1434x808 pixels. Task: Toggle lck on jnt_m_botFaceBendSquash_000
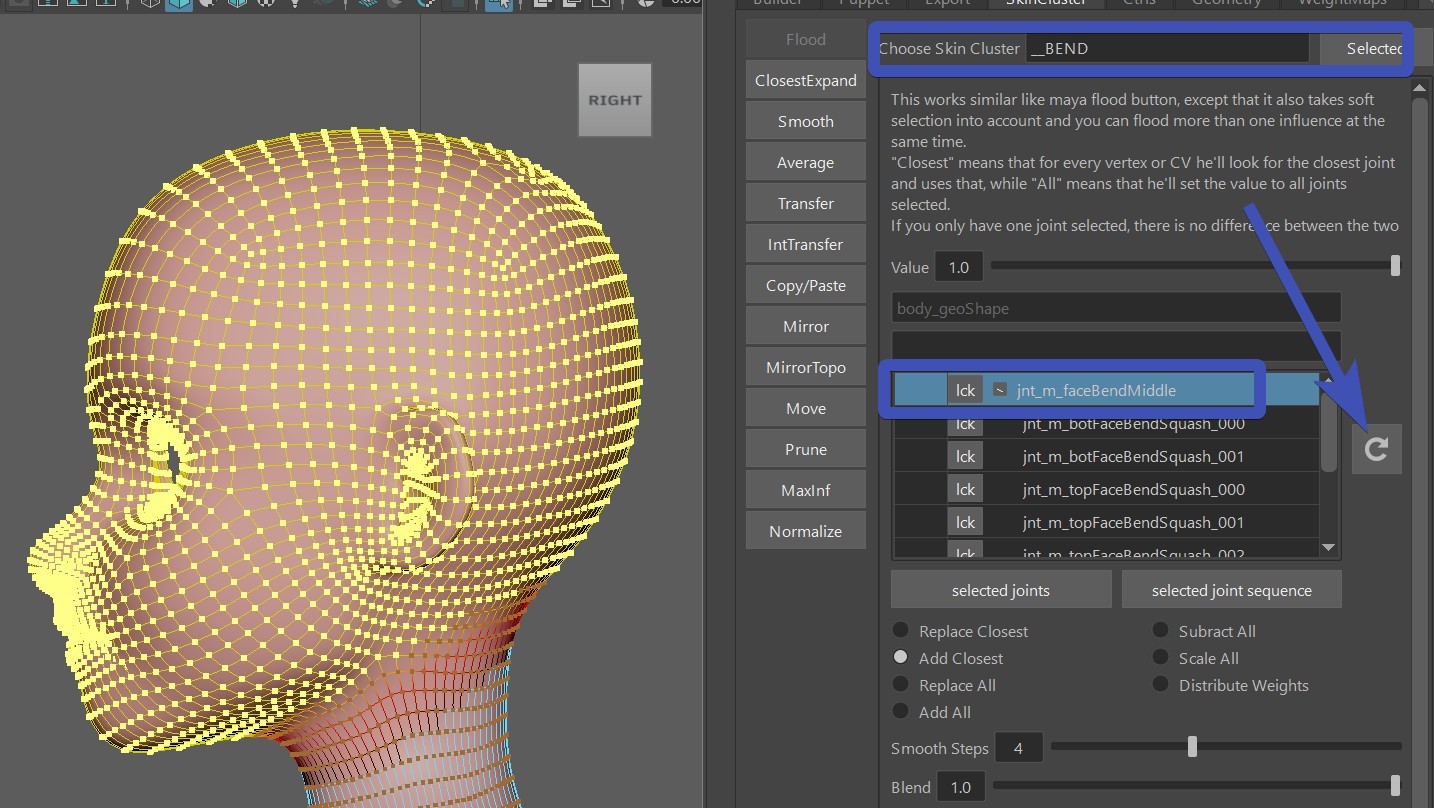point(965,424)
